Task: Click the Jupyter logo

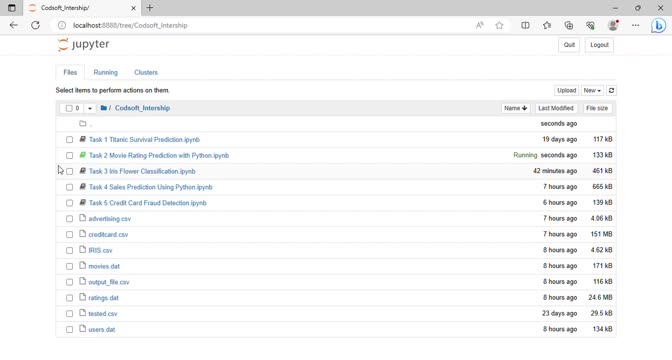Action: click(84, 45)
